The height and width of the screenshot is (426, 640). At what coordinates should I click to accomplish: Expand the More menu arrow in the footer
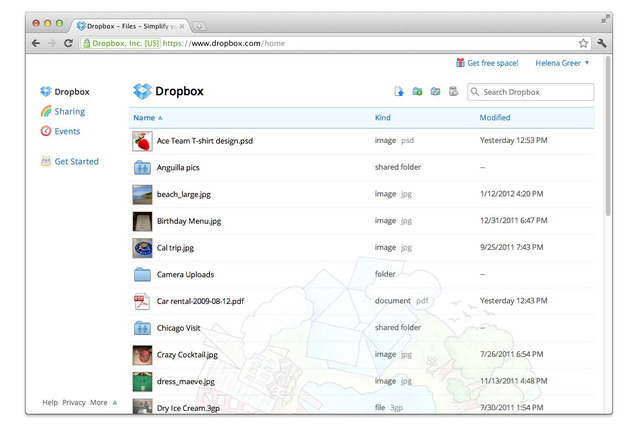(115, 403)
